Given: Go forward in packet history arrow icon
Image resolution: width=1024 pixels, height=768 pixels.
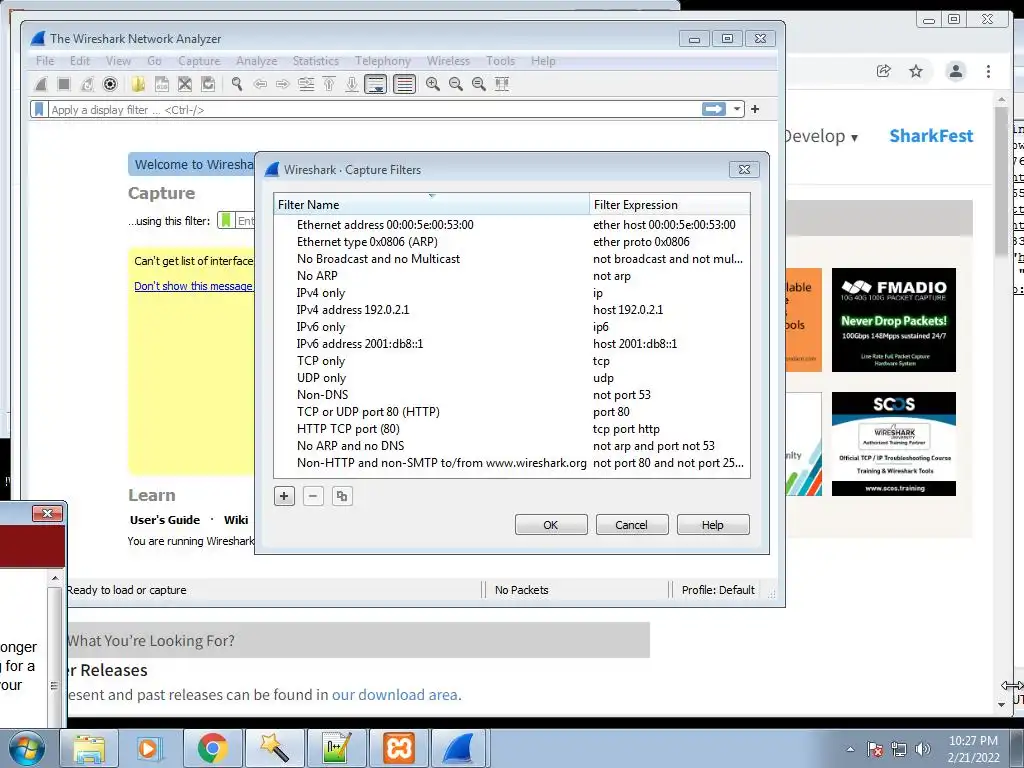Looking at the screenshot, I should [282, 84].
